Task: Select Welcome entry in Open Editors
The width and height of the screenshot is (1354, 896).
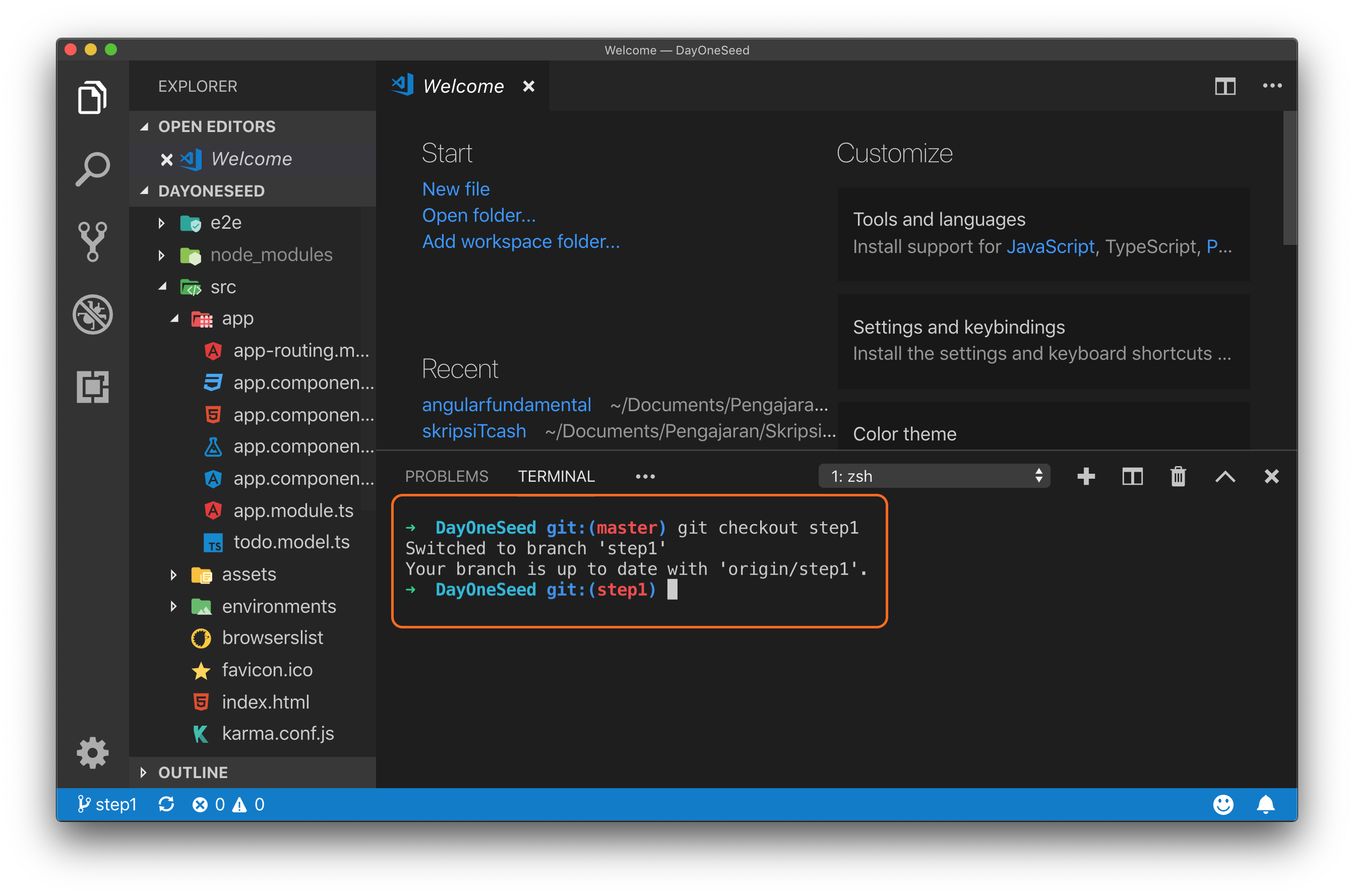Action: 252,159
